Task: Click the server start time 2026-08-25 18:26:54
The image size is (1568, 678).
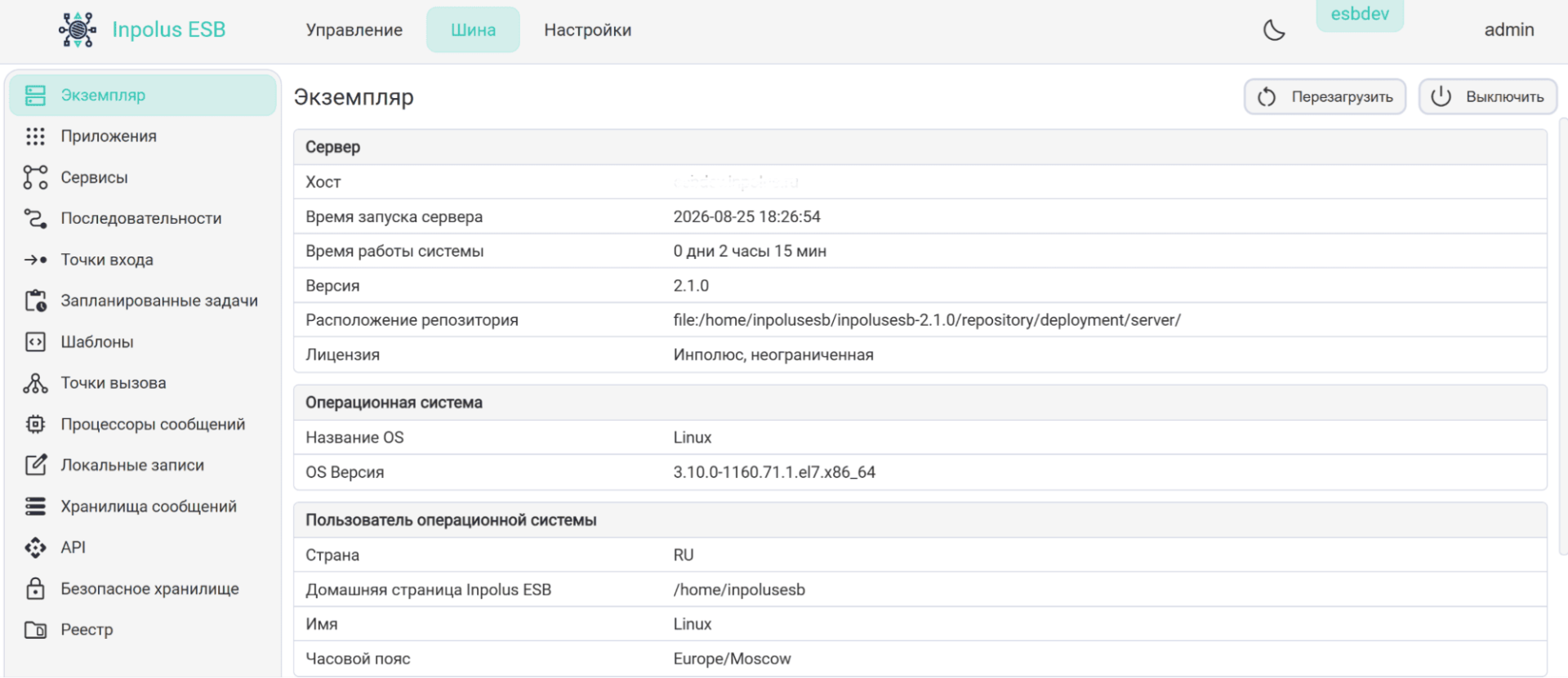Action: point(746,216)
